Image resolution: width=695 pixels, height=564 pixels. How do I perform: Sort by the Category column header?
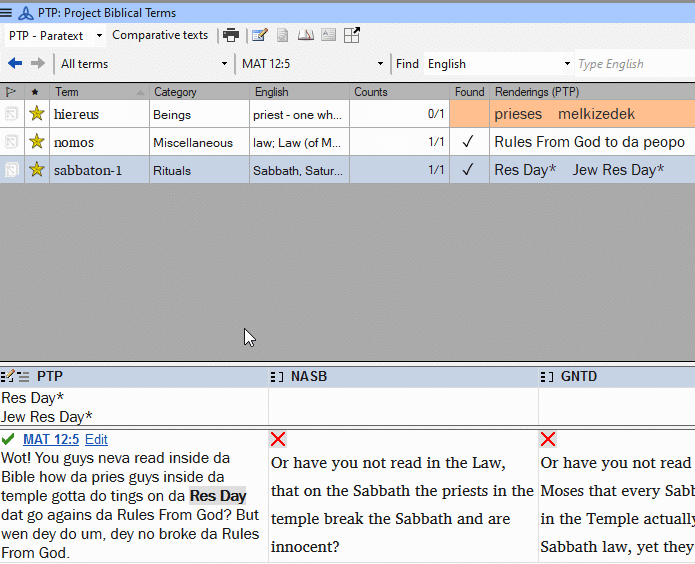click(x=175, y=92)
